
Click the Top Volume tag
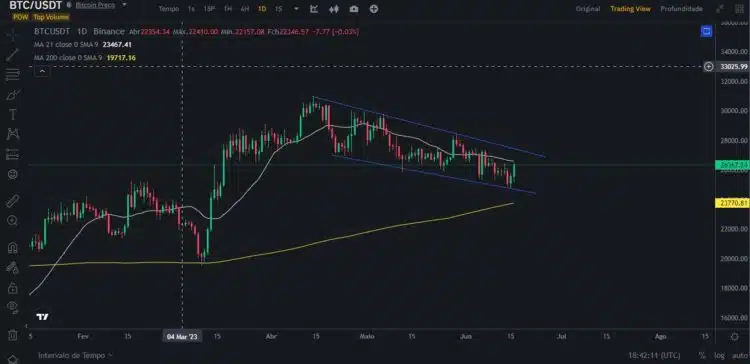(x=51, y=17)
